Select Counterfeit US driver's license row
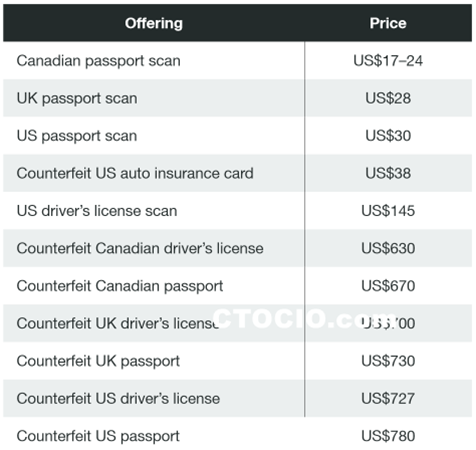 pos(238,398)
